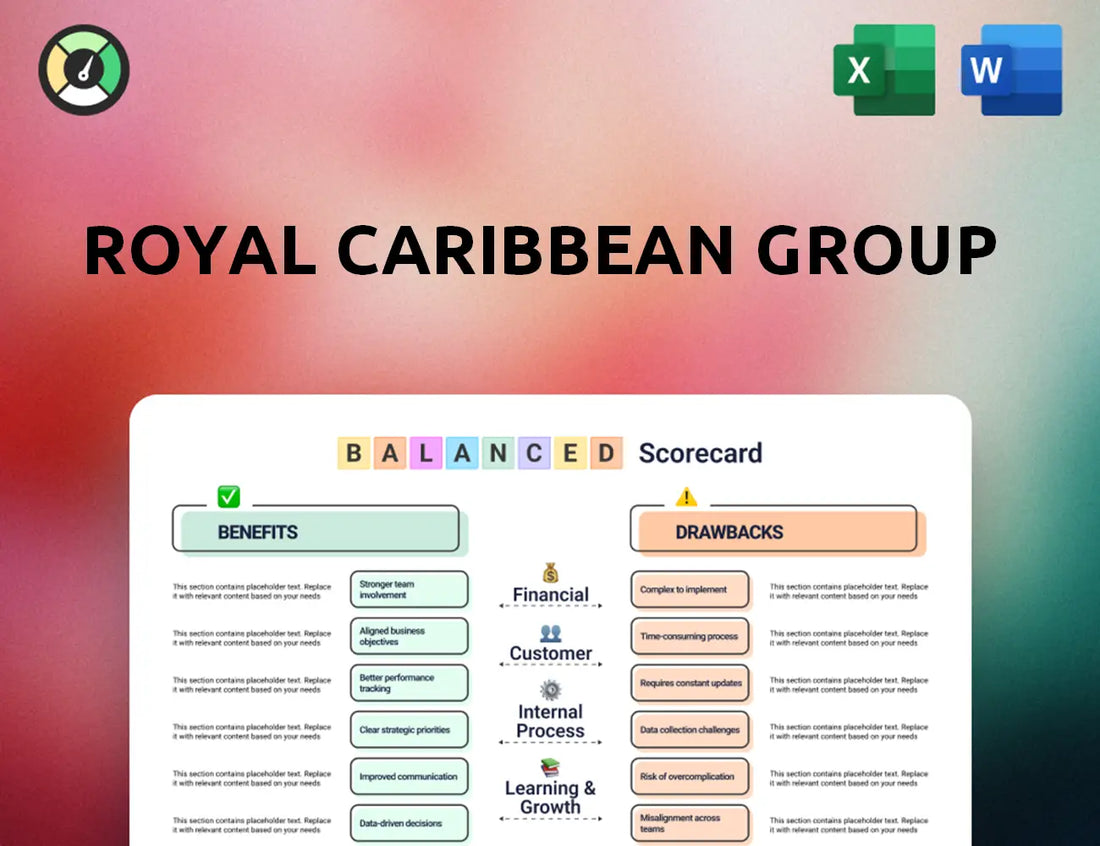Image resolution: width=1100 pixels, height=846 pixels.
Task: Click the people icon above Customer
Action: 551,633
